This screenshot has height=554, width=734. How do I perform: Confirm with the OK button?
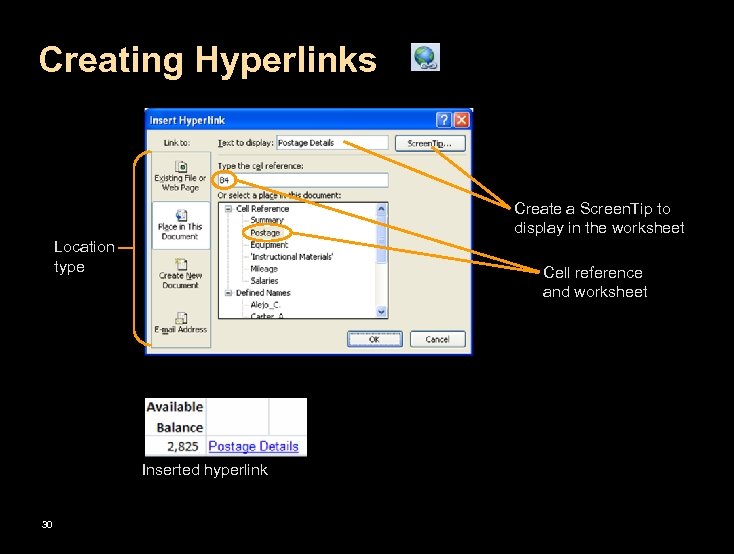tap(374, 339)
